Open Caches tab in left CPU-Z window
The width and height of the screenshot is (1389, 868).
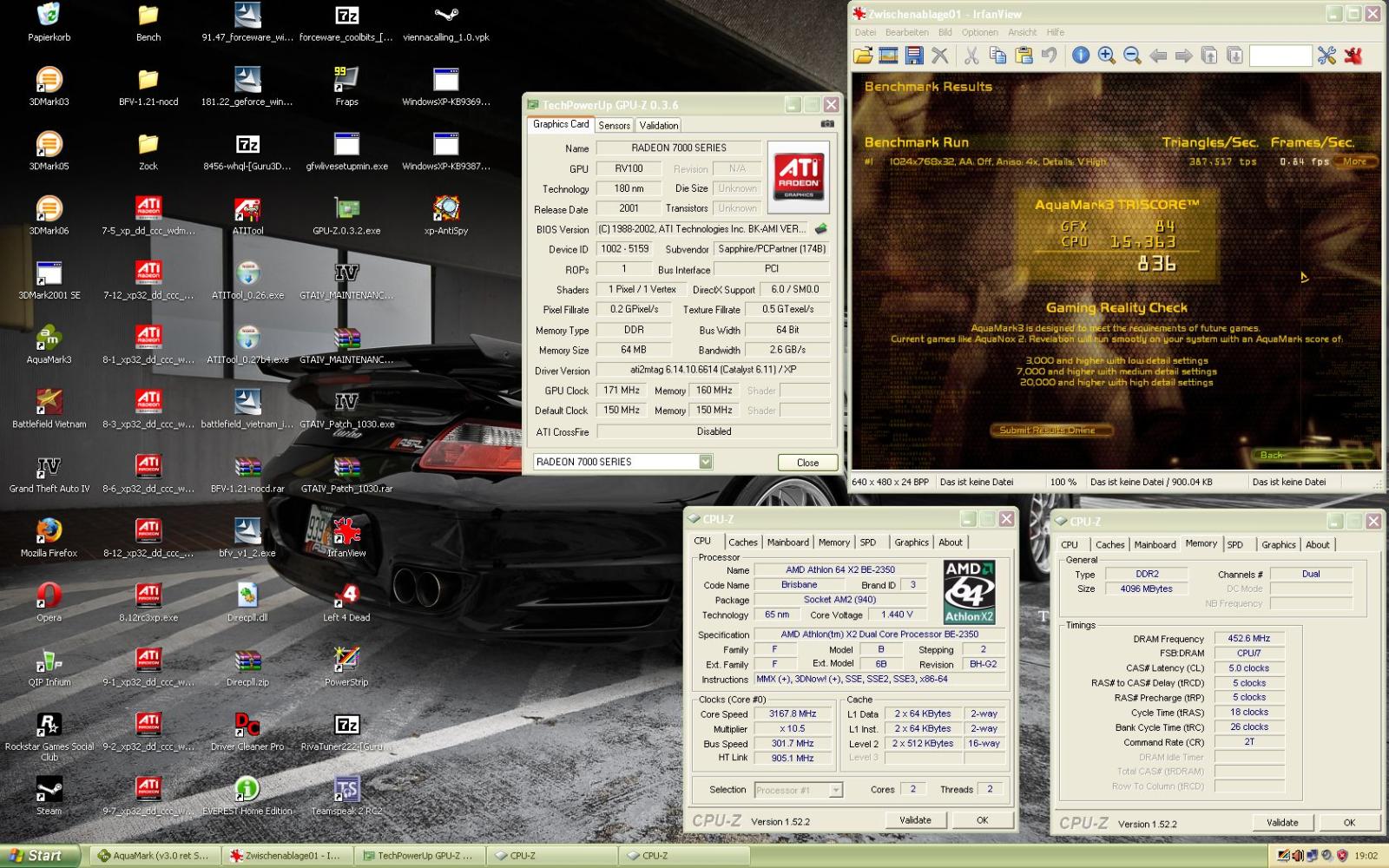click(743, 542)
